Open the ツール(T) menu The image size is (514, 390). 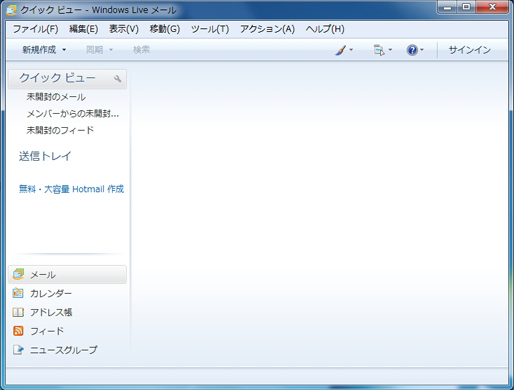pos(210,29)
